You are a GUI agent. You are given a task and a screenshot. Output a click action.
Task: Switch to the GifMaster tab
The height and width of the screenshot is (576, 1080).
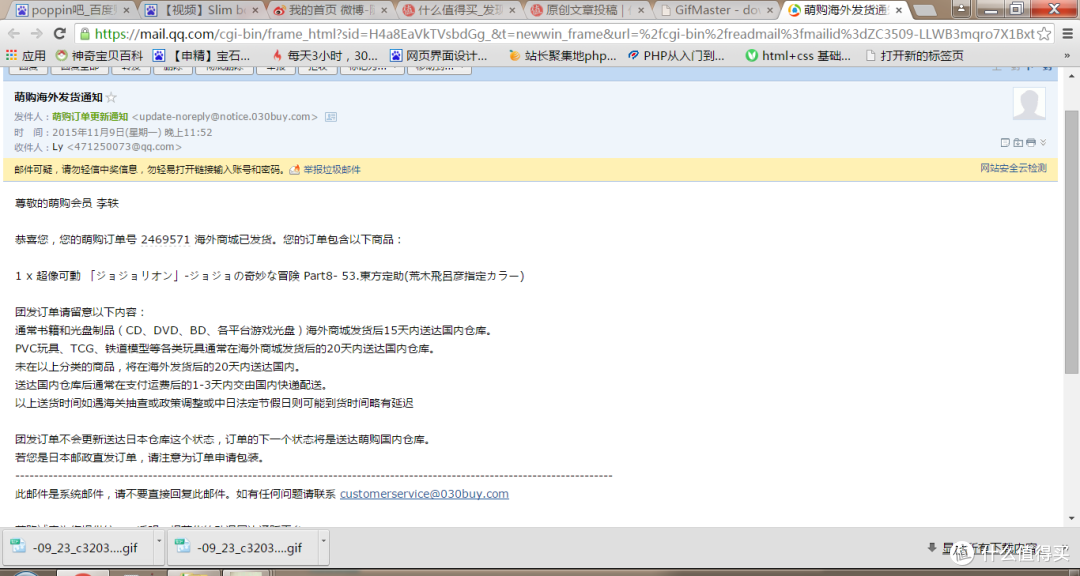[x=718, y=10]
